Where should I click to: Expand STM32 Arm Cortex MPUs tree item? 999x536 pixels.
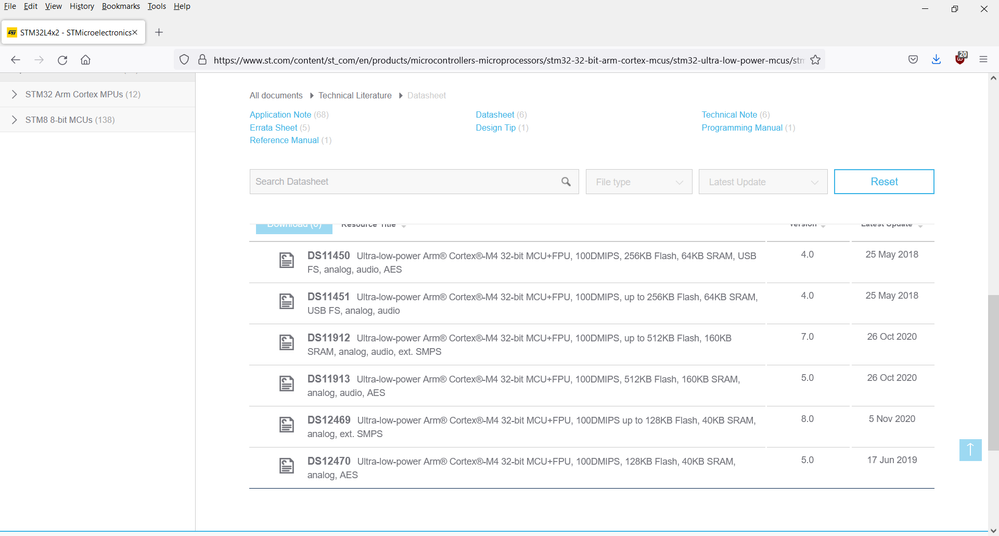point(14,94)
